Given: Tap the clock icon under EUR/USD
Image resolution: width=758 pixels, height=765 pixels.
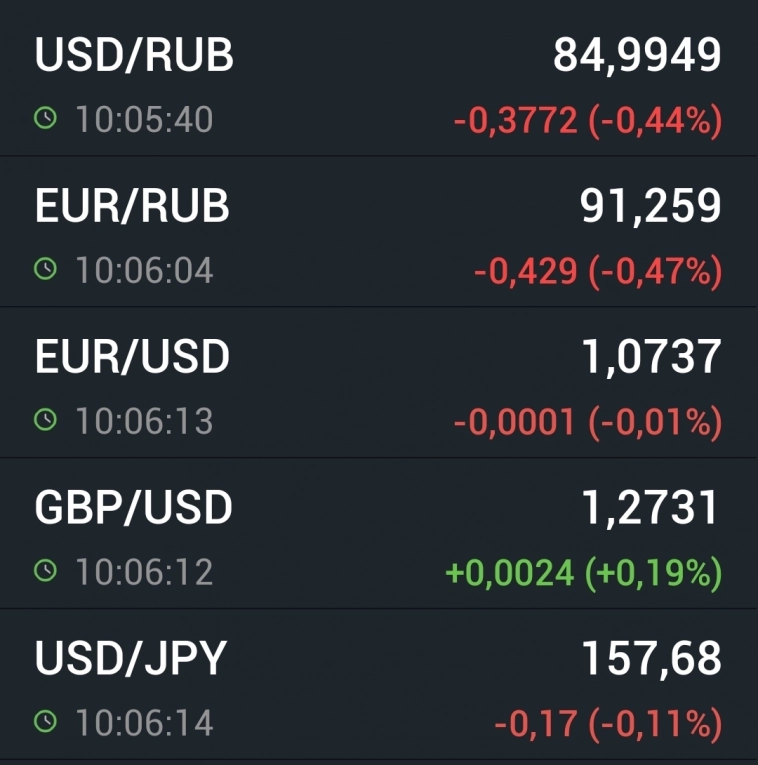Looking at the screenshot, I should pos(45,421).
